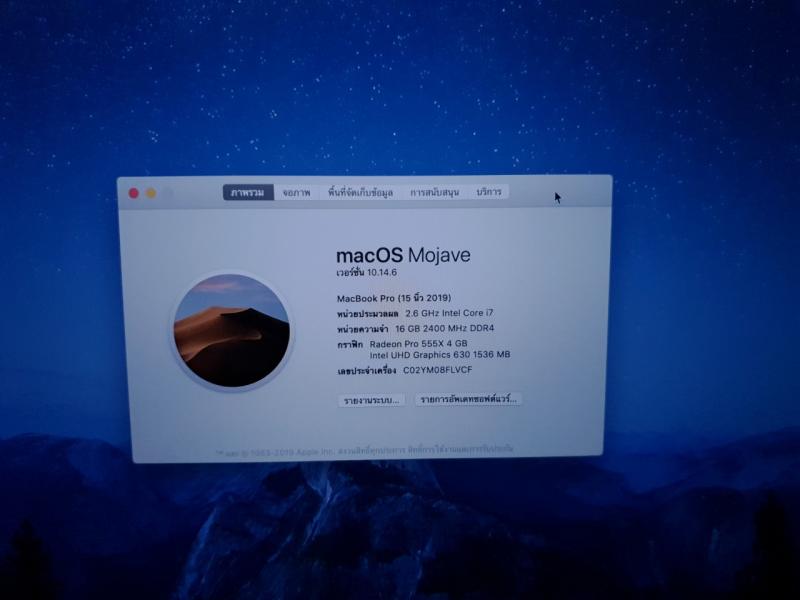The width and height of the screenshot is (800, 600).
Task: Click the version 10.14.6 text
Action: pos(366,272)
